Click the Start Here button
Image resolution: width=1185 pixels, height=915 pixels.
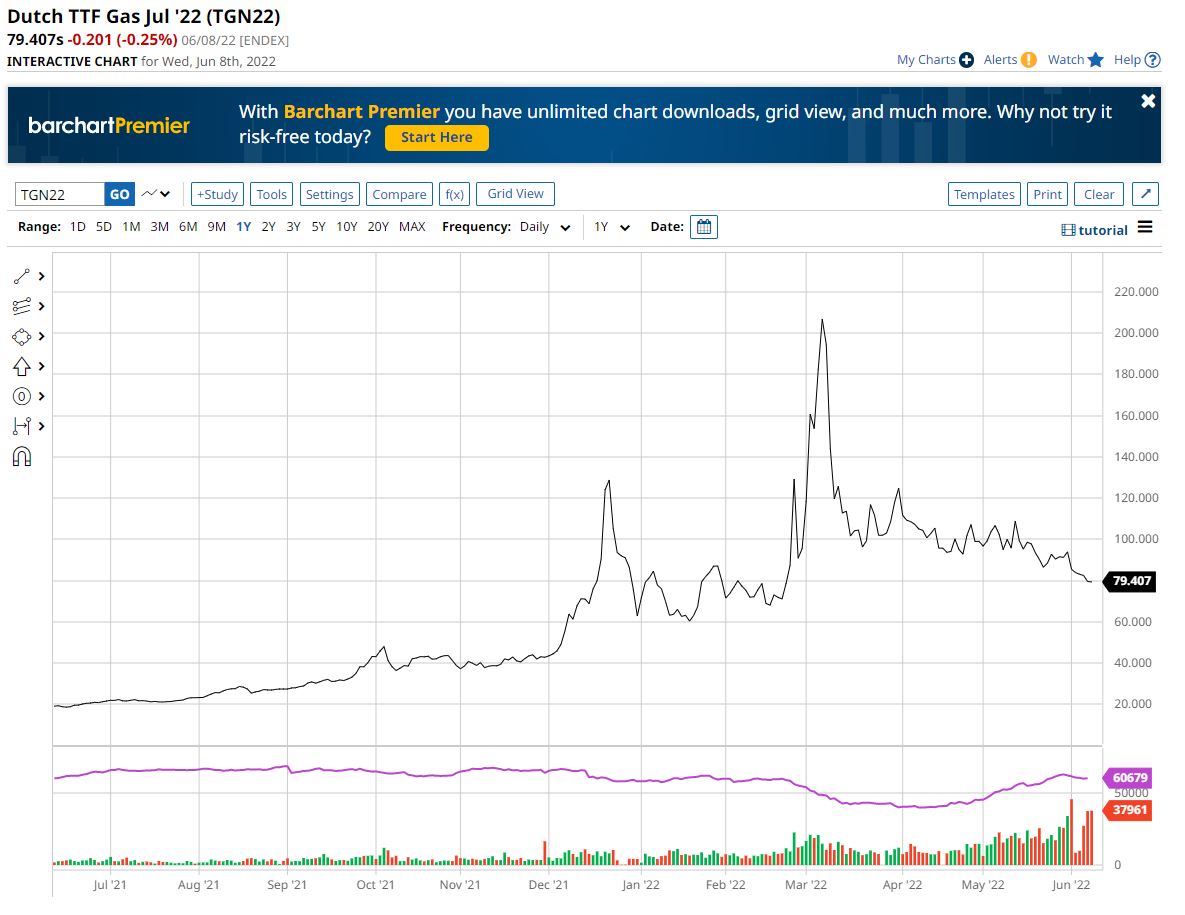point(436,138)
